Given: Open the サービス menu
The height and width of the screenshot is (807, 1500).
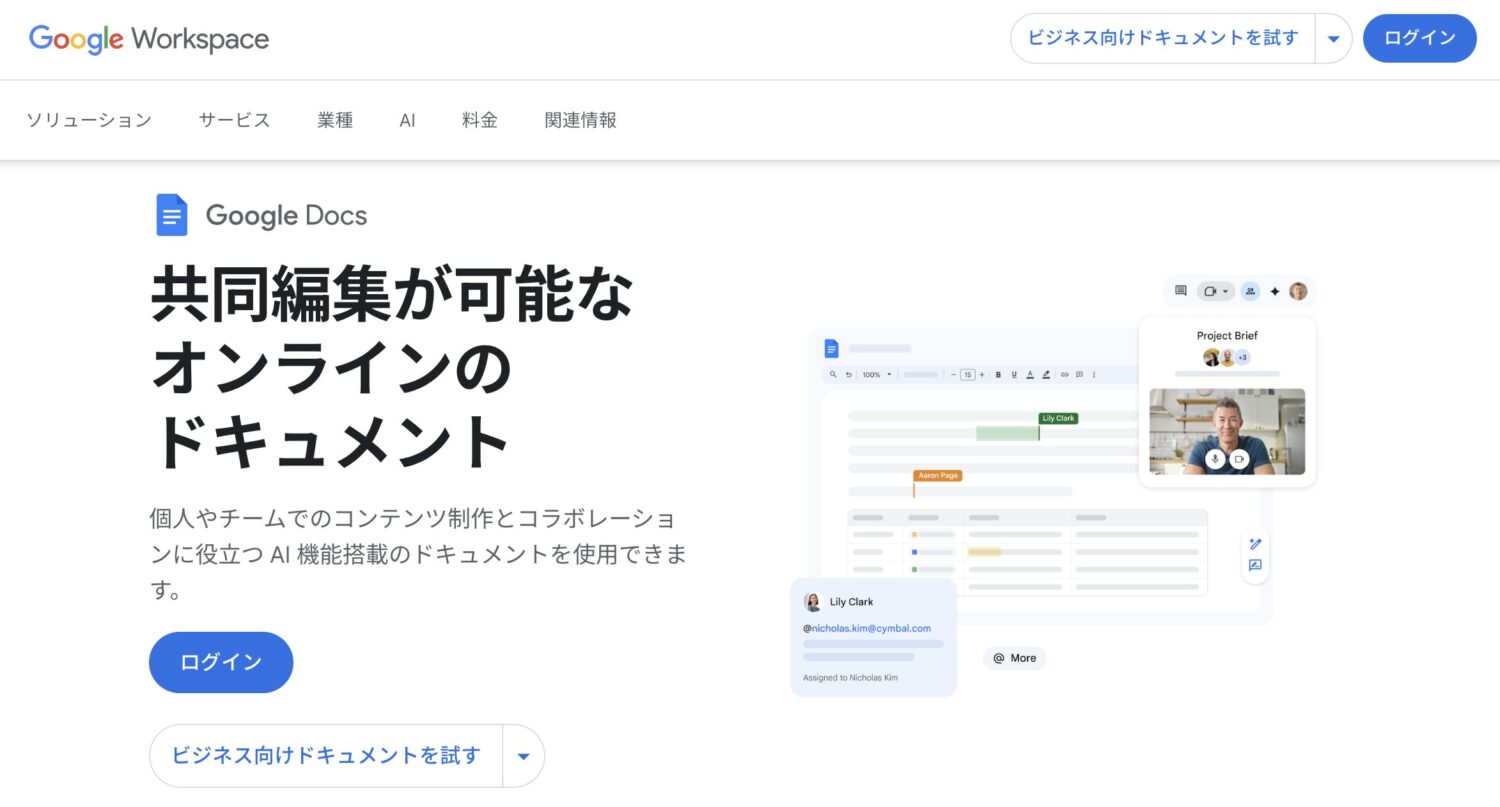Looking at the screenshot, I should (234, 120).
